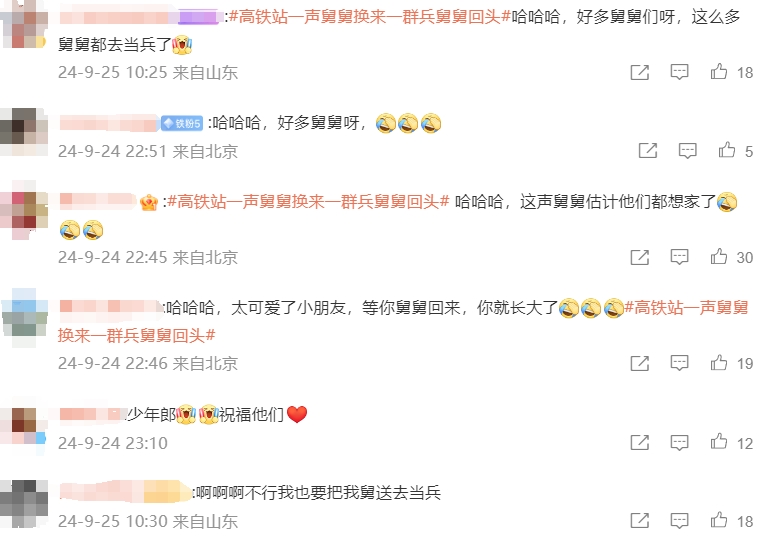Reply to the comment posted 24-9-25 10:30
Screen dimensions: 761x538
point(679,521)
